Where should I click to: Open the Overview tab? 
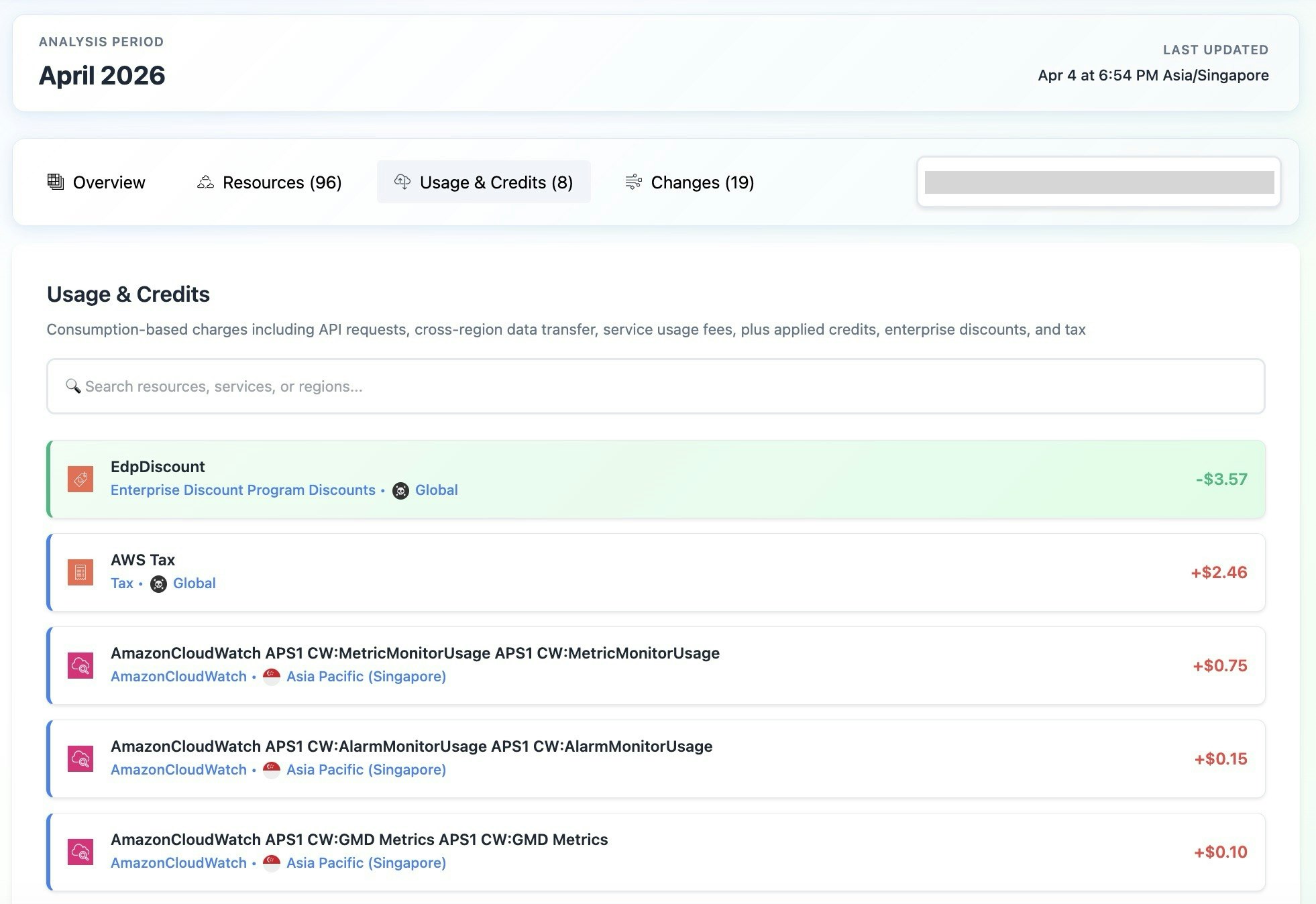(x=97, y=182)
